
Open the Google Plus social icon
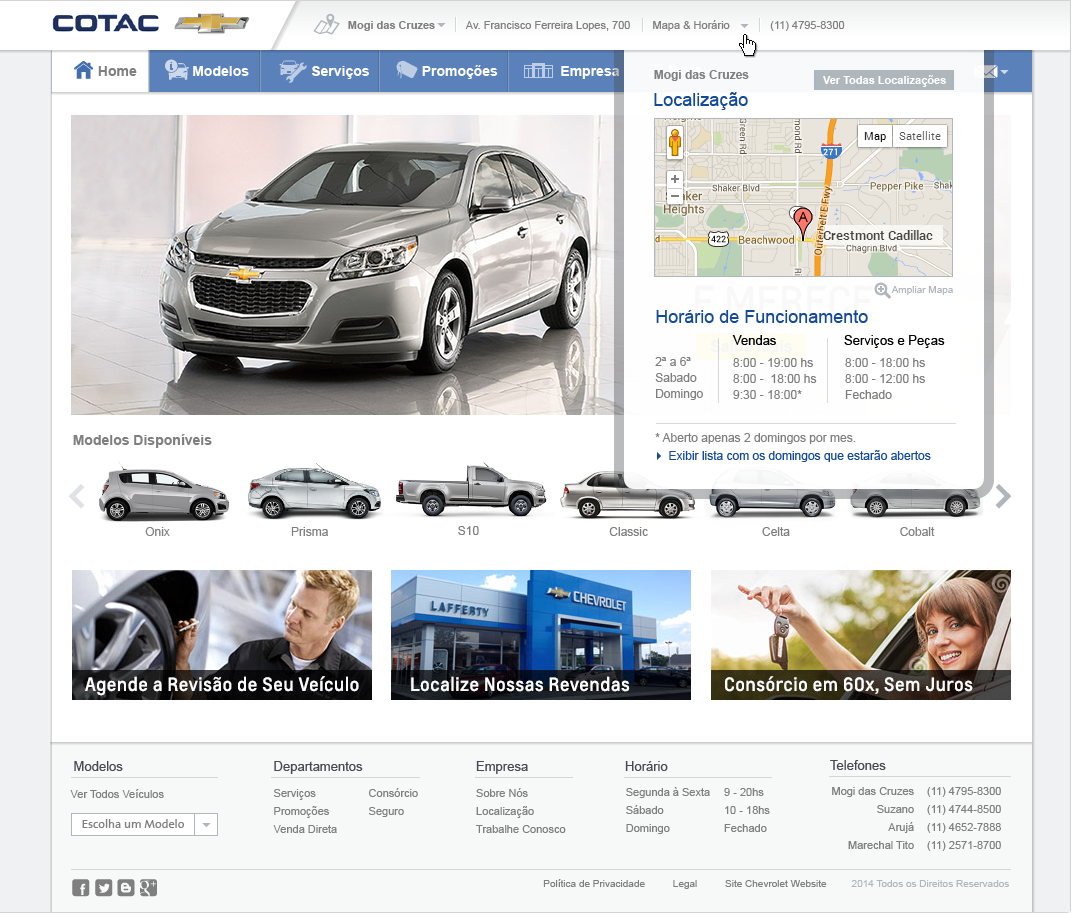tap(149, 888)
